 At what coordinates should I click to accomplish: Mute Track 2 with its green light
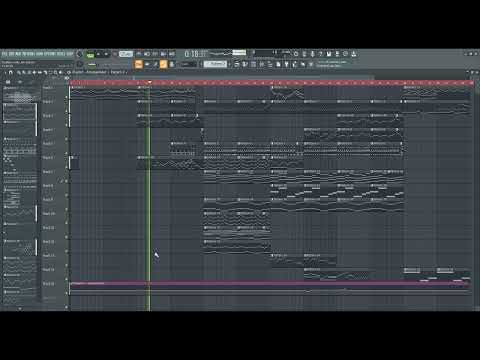pos(67,111)
